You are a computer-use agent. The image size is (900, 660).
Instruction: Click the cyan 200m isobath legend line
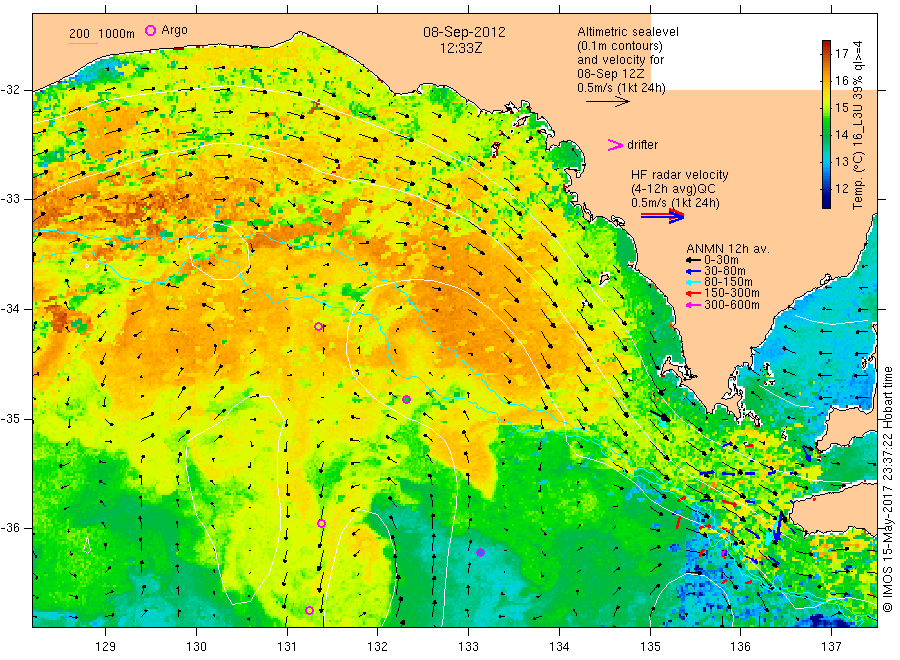83,42
